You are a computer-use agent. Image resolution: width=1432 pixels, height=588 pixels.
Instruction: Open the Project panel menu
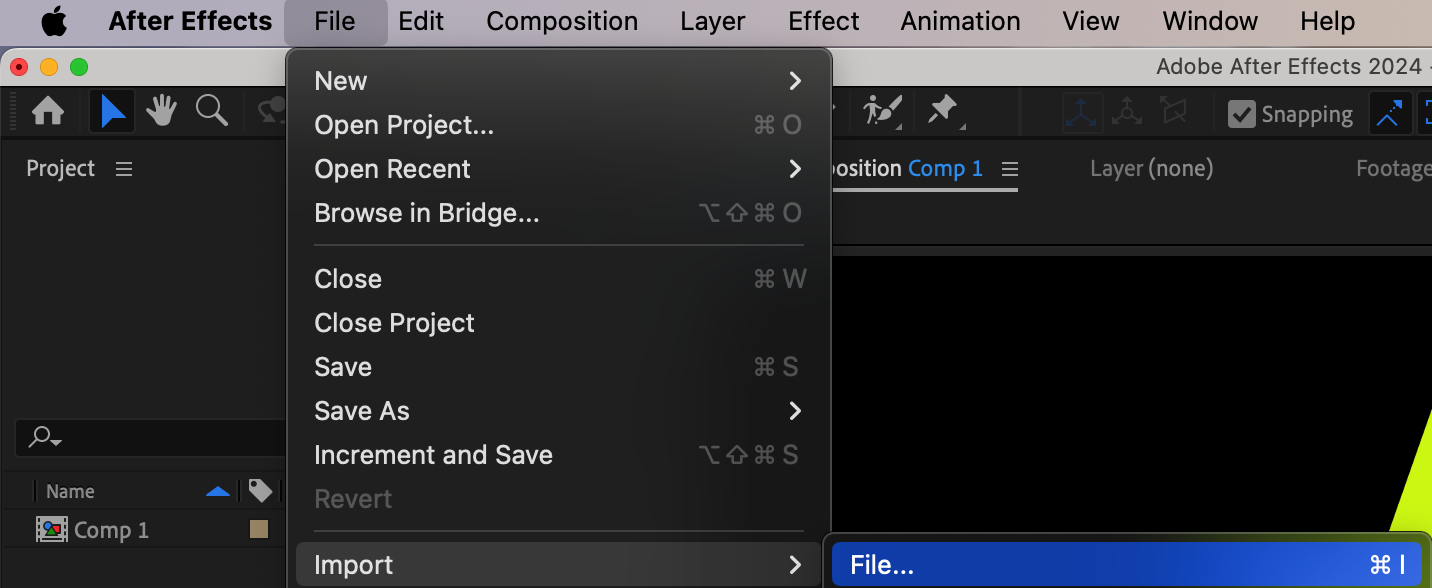(124, 169)
